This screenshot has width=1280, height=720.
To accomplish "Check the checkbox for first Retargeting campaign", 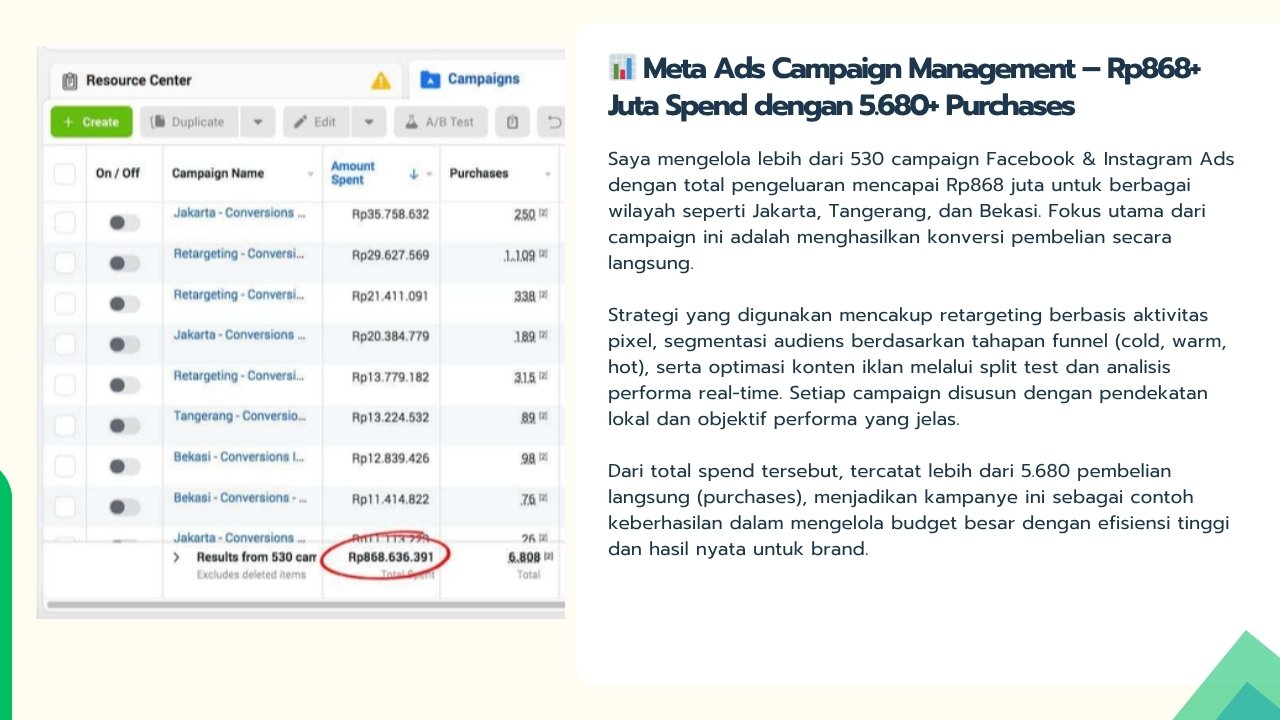I will pyautogui.click(x=65, y=263).
